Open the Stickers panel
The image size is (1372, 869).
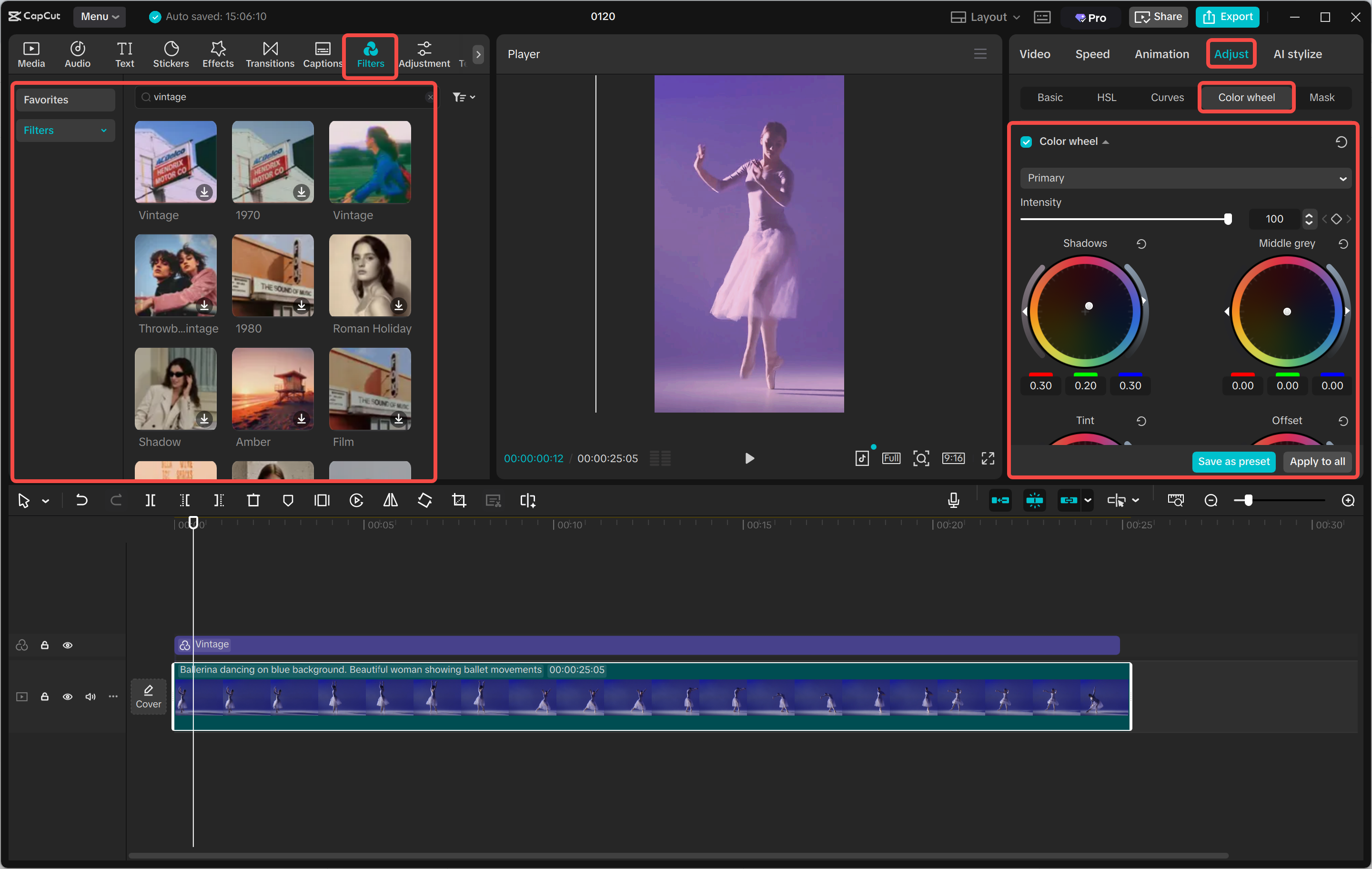click(171, 54)
